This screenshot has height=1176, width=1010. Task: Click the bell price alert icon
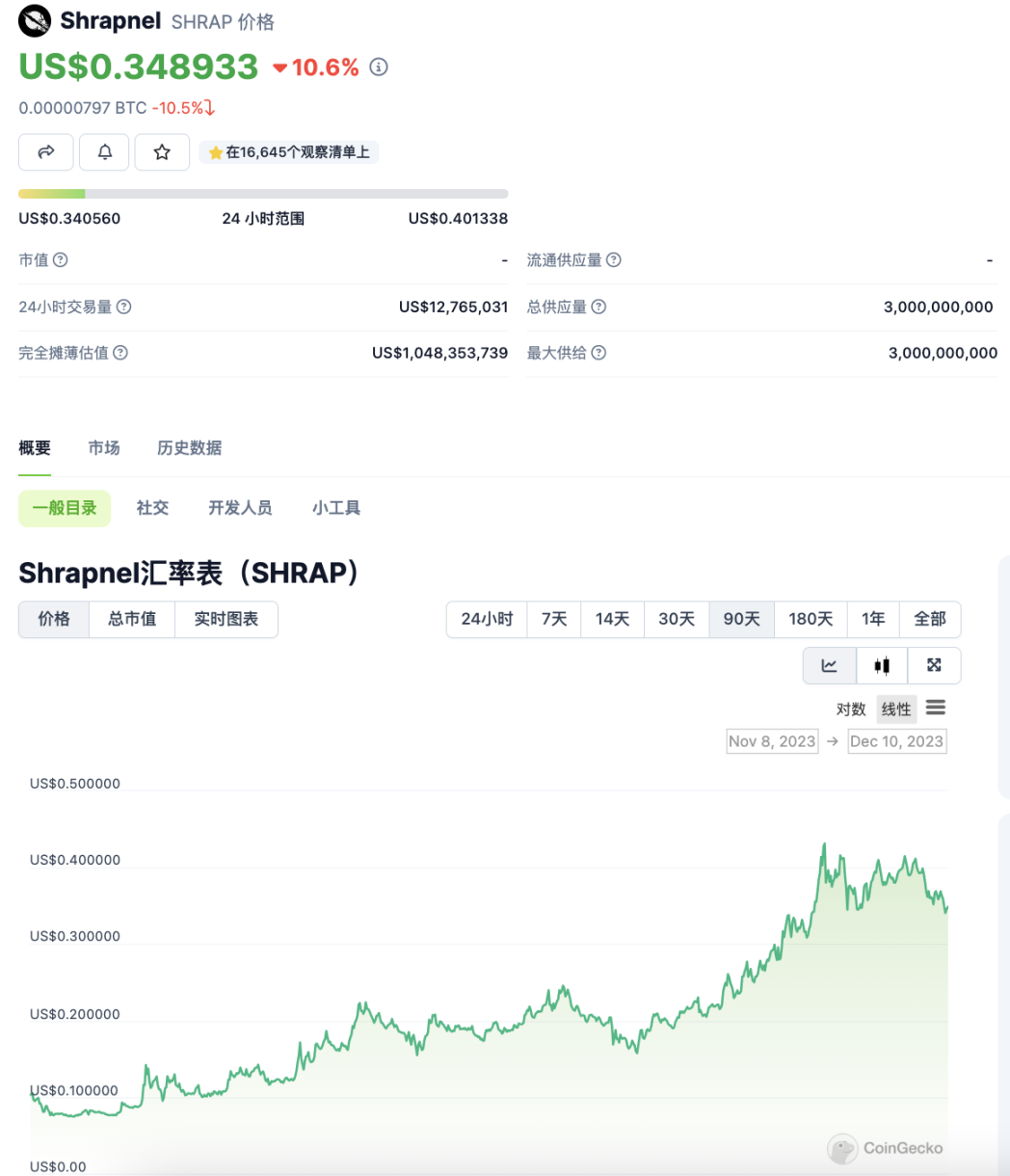click(x=104, y=151)
